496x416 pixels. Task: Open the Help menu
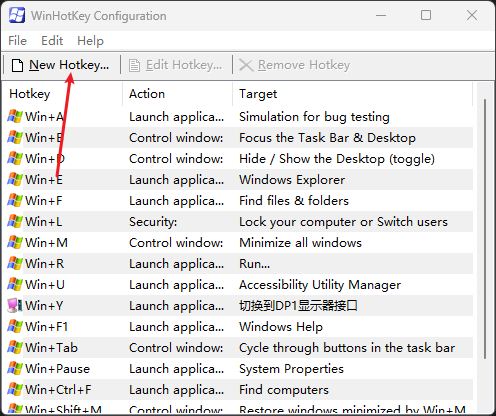point(90,41)
